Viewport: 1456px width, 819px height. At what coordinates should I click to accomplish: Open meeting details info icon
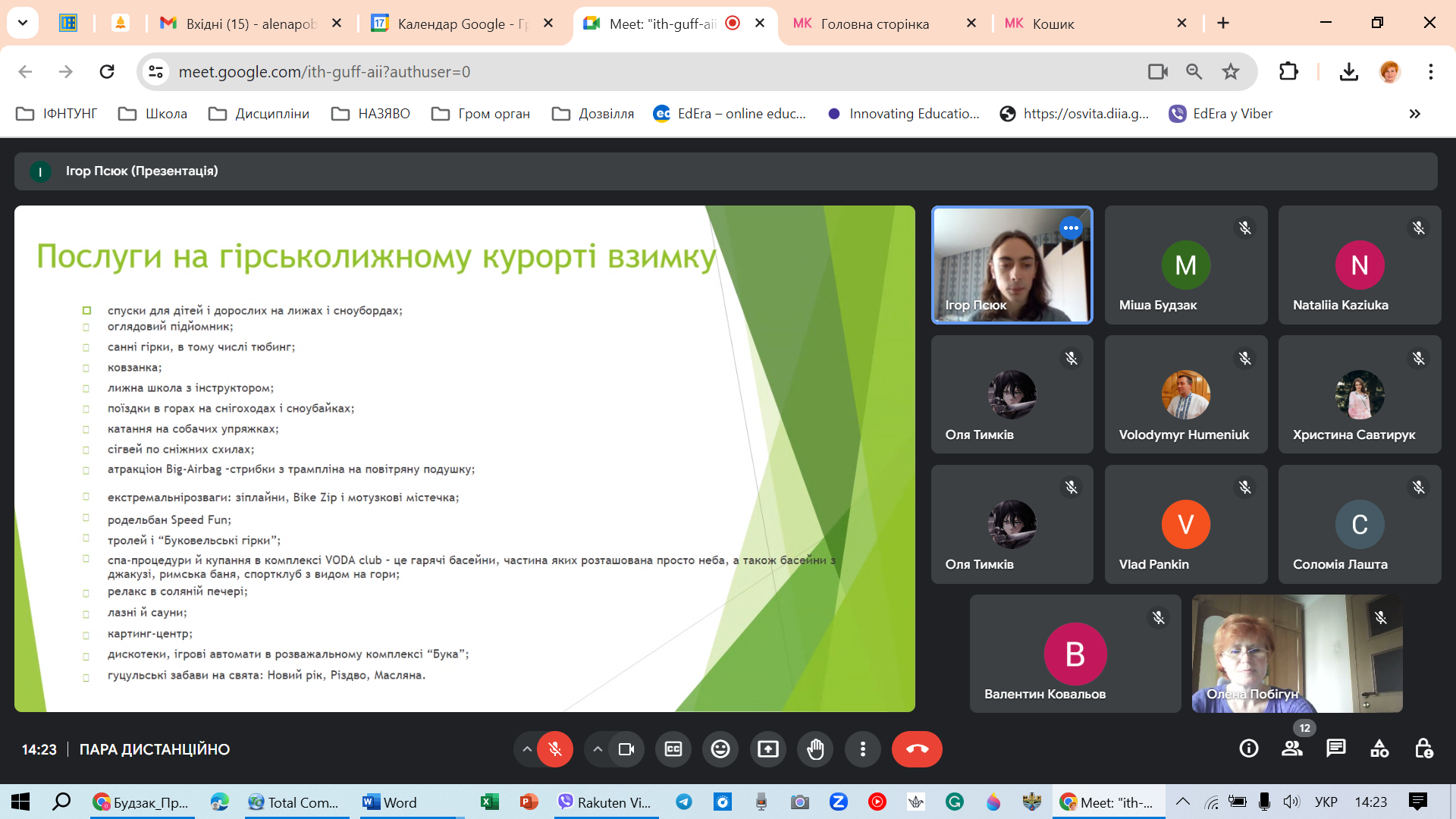[x=1248, y=749]
